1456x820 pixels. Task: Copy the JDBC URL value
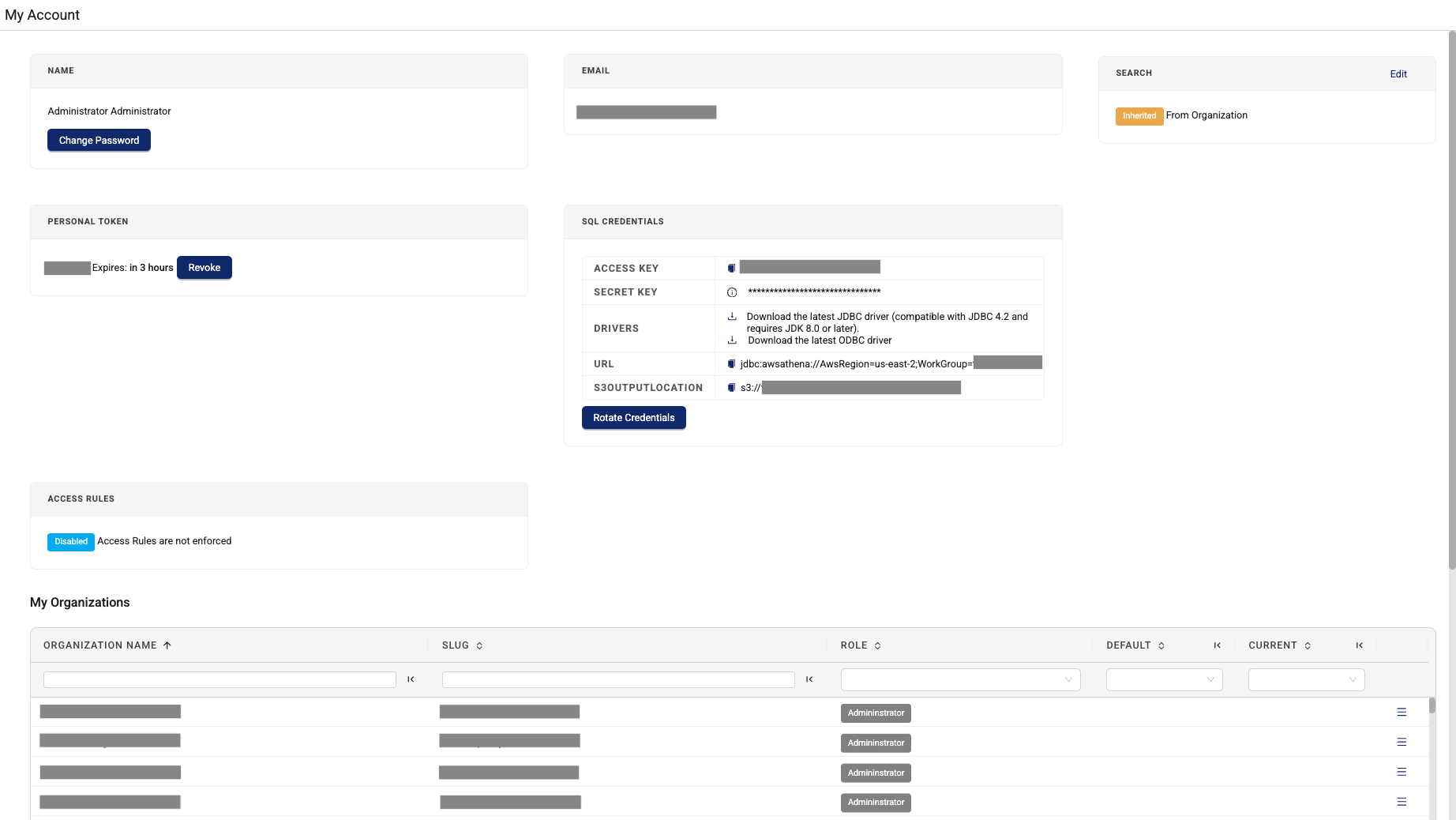pos(731,363)
